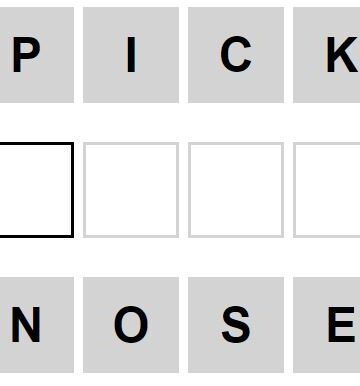Click the last tile of word NOSE

(x=327, y=325)
